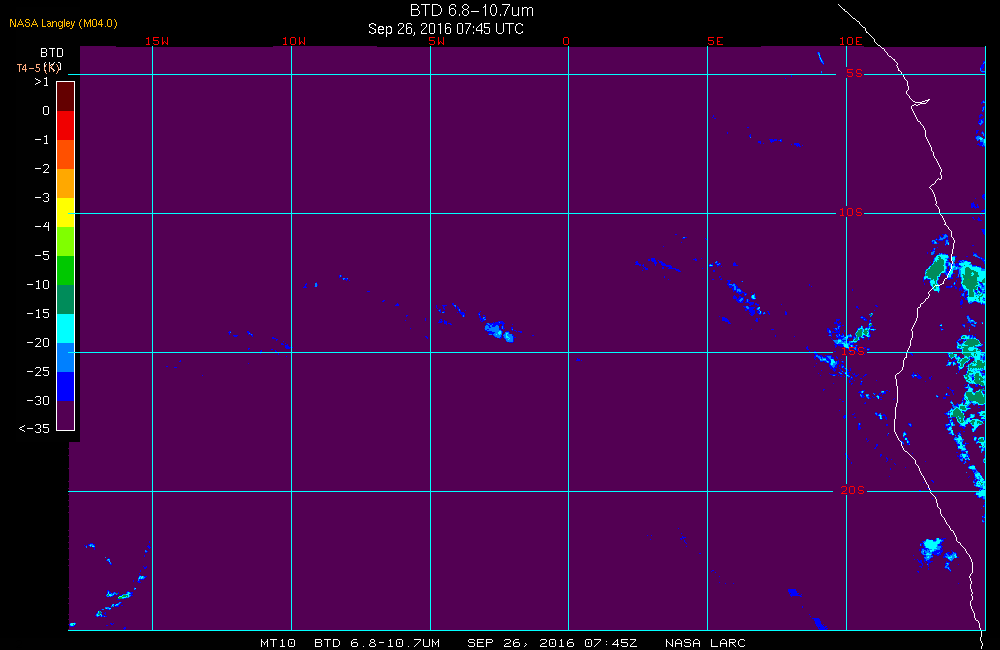Image resolution: width=1000 pixels, height=650 pixels.
Task: Click the 'NASA Langley (M04.0)' label
Action: [x=63, y=24]
